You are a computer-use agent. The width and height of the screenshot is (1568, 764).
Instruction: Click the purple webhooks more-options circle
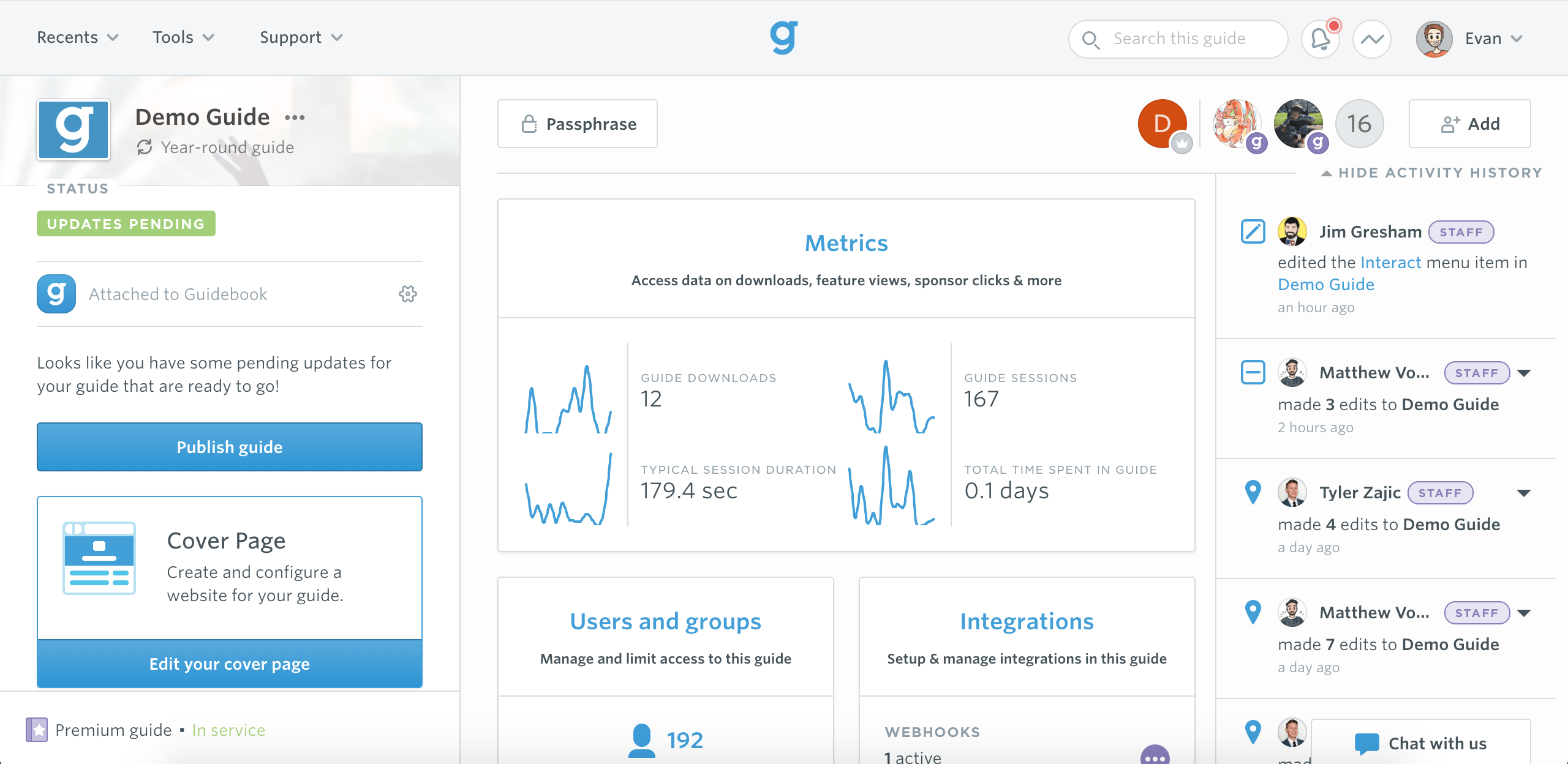tap(1155, 755)
